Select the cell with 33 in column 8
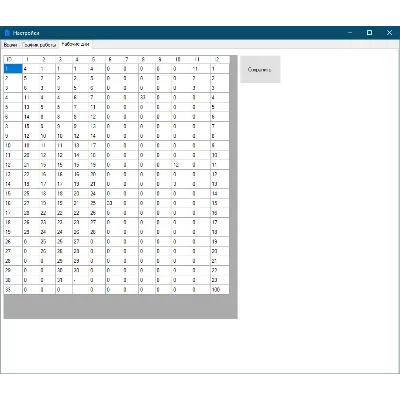400x400 pixels. (147, 98)
